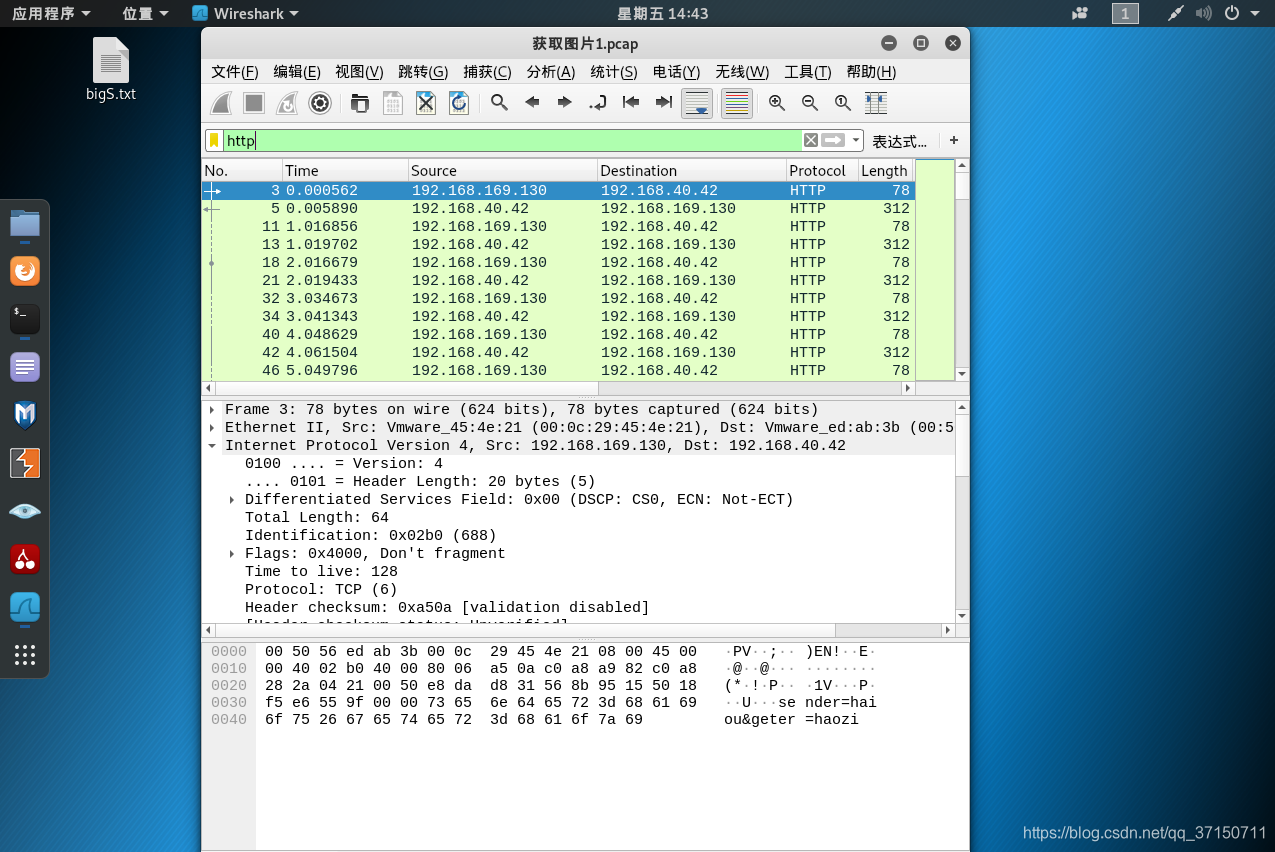
Task: Open the 捕获(C) menu
Action: coord(487,72)
